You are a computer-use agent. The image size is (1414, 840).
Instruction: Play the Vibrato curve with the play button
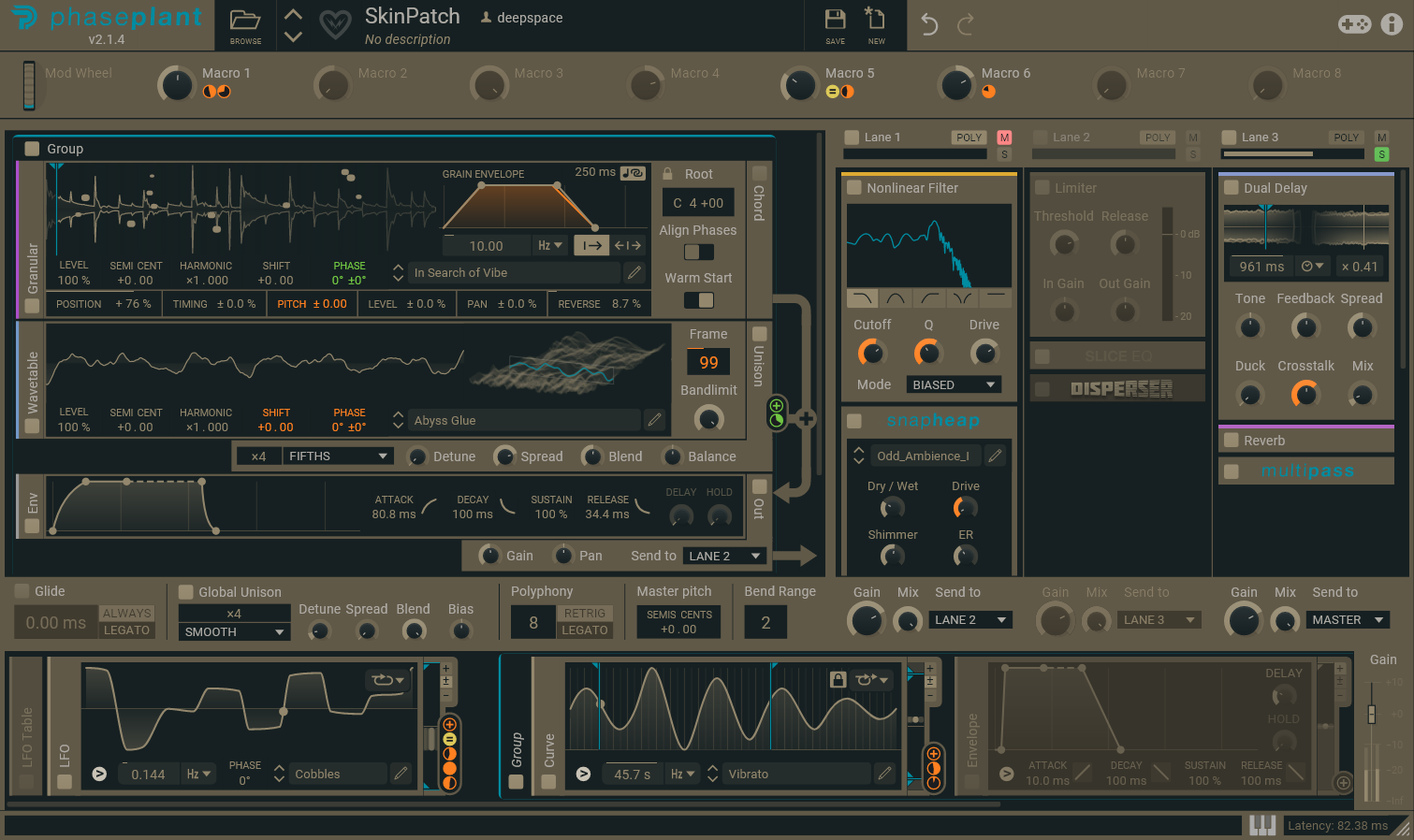coord(583,774)
